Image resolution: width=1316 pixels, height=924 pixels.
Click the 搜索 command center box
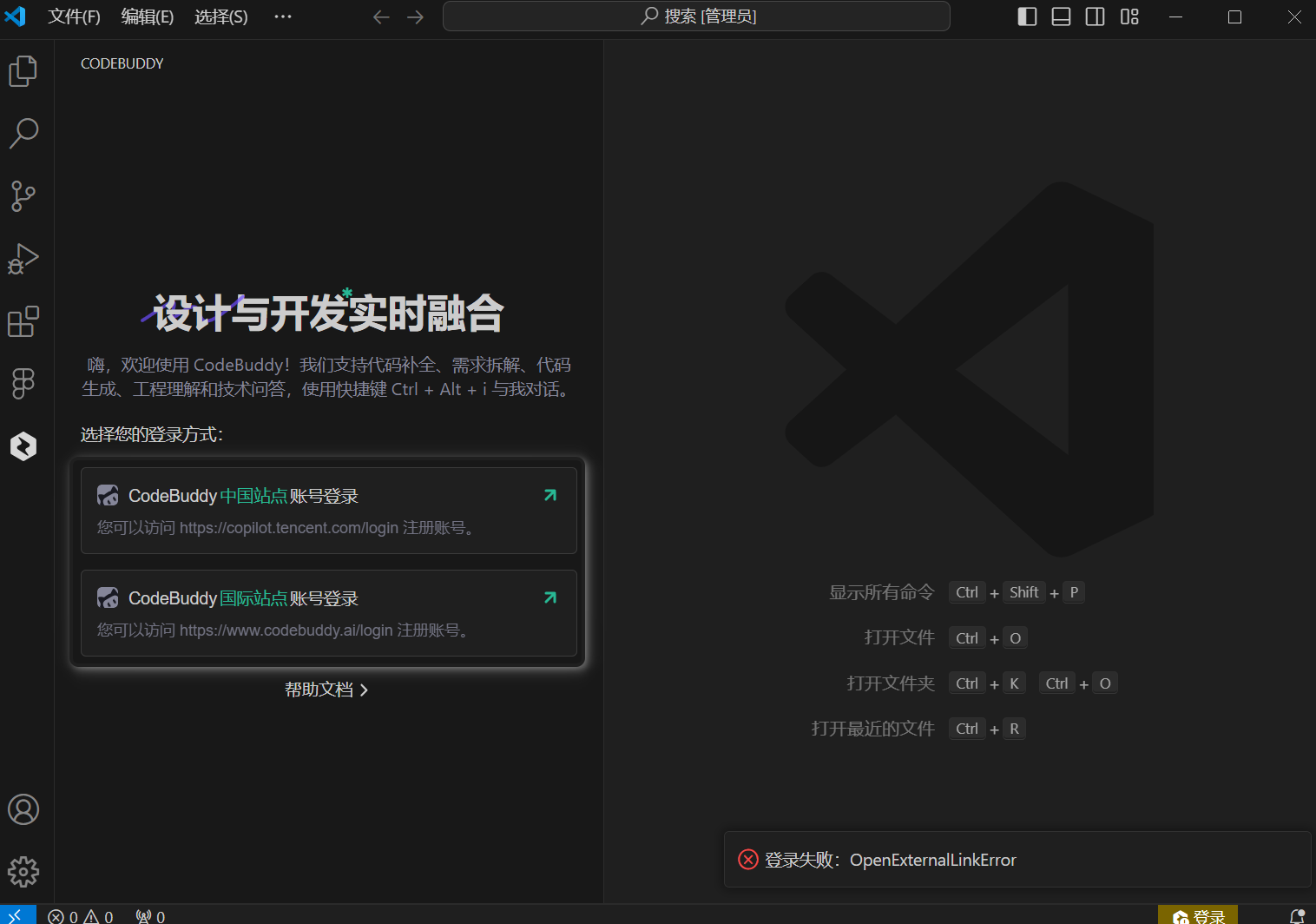[x=696, y=16]
